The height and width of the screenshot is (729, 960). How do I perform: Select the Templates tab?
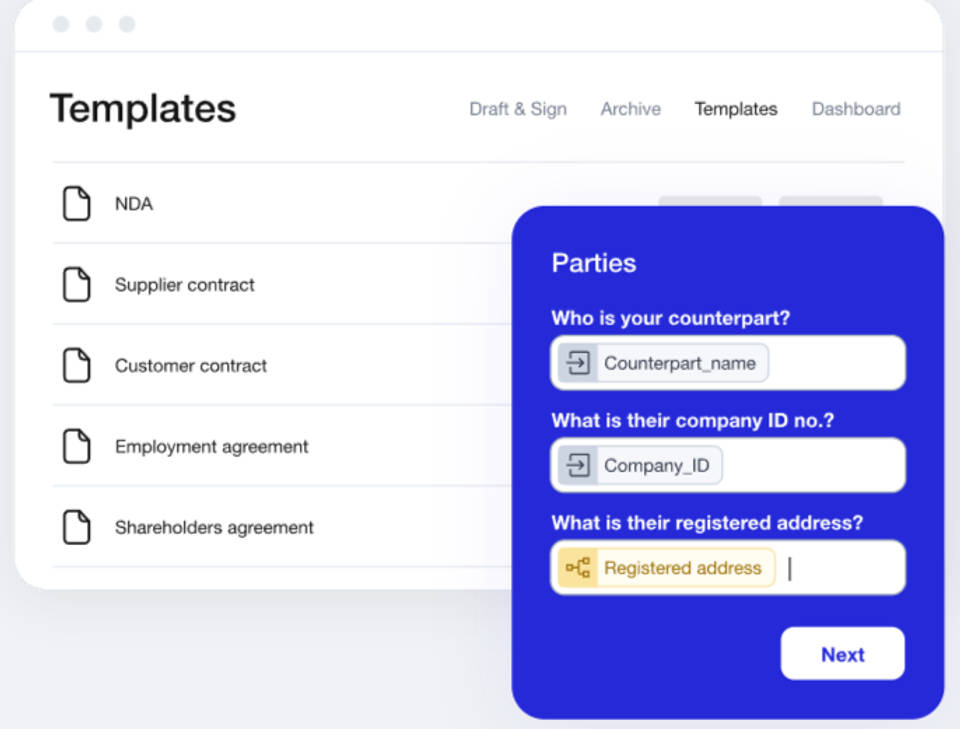[x=736, y=109]
